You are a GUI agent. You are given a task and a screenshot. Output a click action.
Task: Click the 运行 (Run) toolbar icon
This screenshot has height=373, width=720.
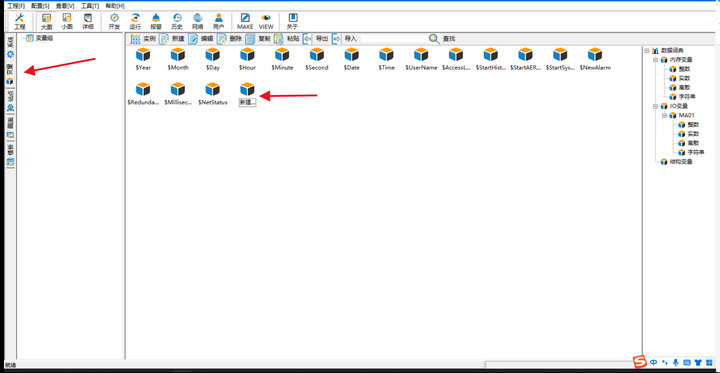[135, 21]
